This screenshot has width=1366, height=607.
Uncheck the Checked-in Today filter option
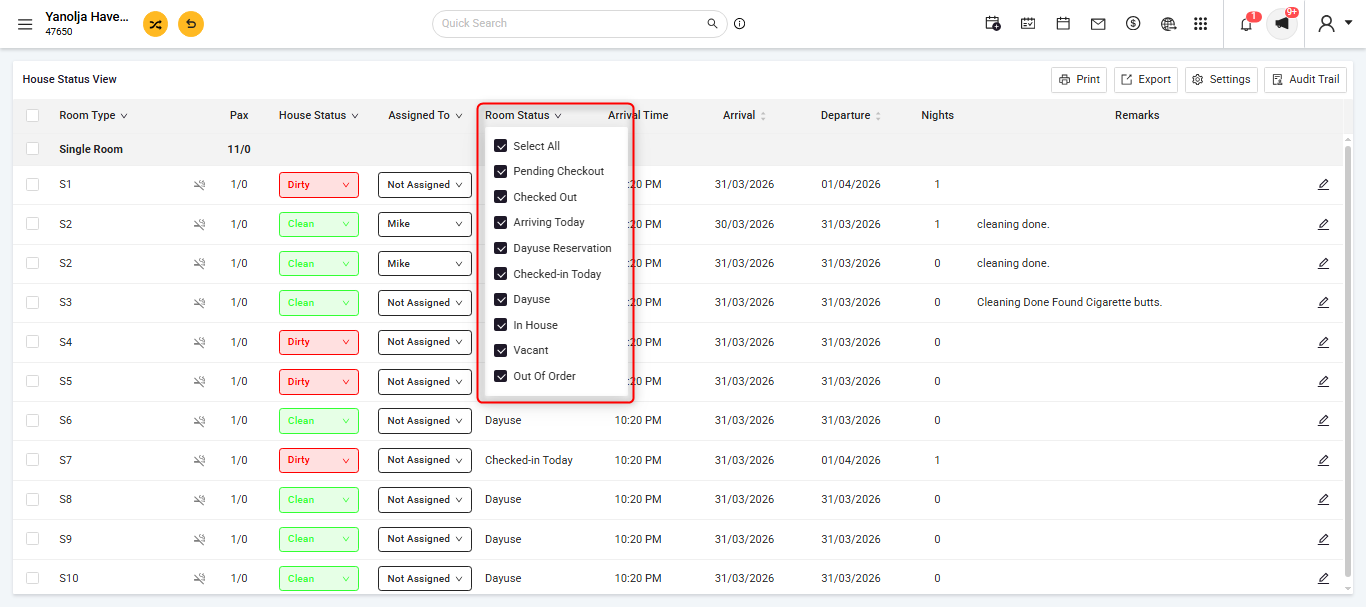(x=501, y=274)
